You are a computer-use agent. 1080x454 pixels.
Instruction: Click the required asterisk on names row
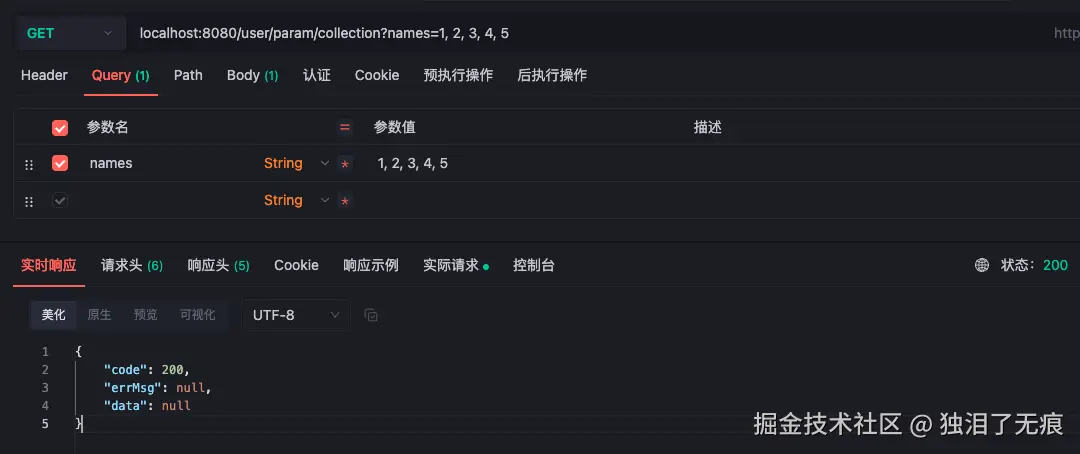coord(344,164)
